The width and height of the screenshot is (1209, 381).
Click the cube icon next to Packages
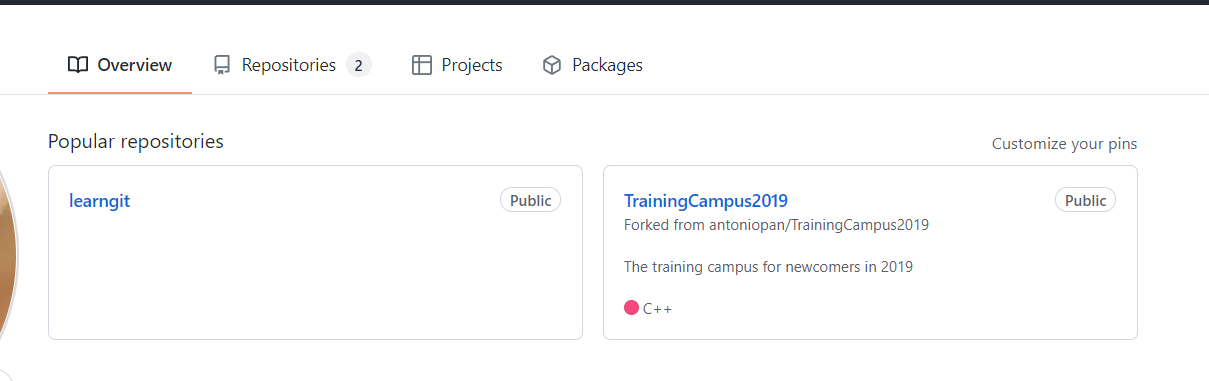coord(552,65)
